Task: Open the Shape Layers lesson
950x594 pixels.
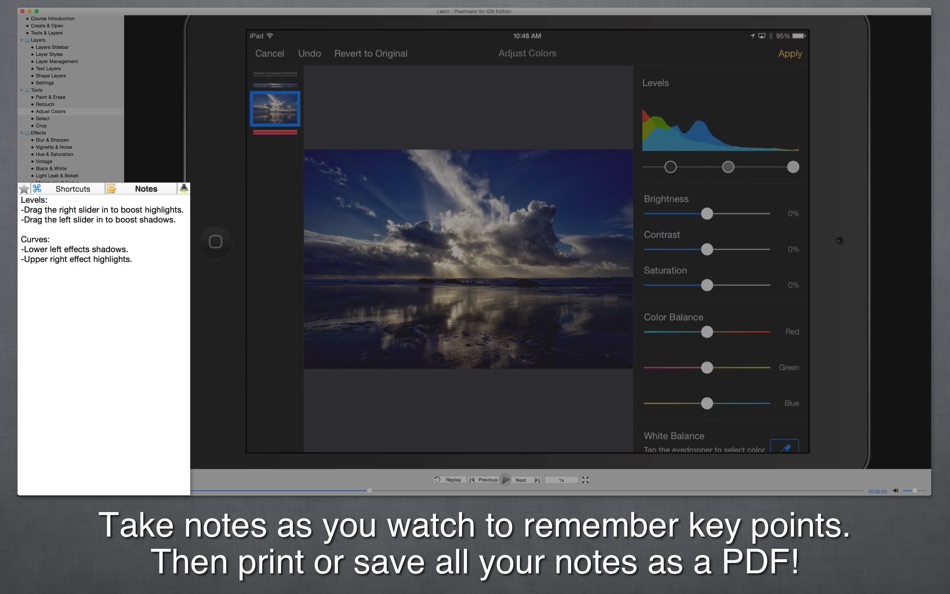Action: (x=50, y=76)
